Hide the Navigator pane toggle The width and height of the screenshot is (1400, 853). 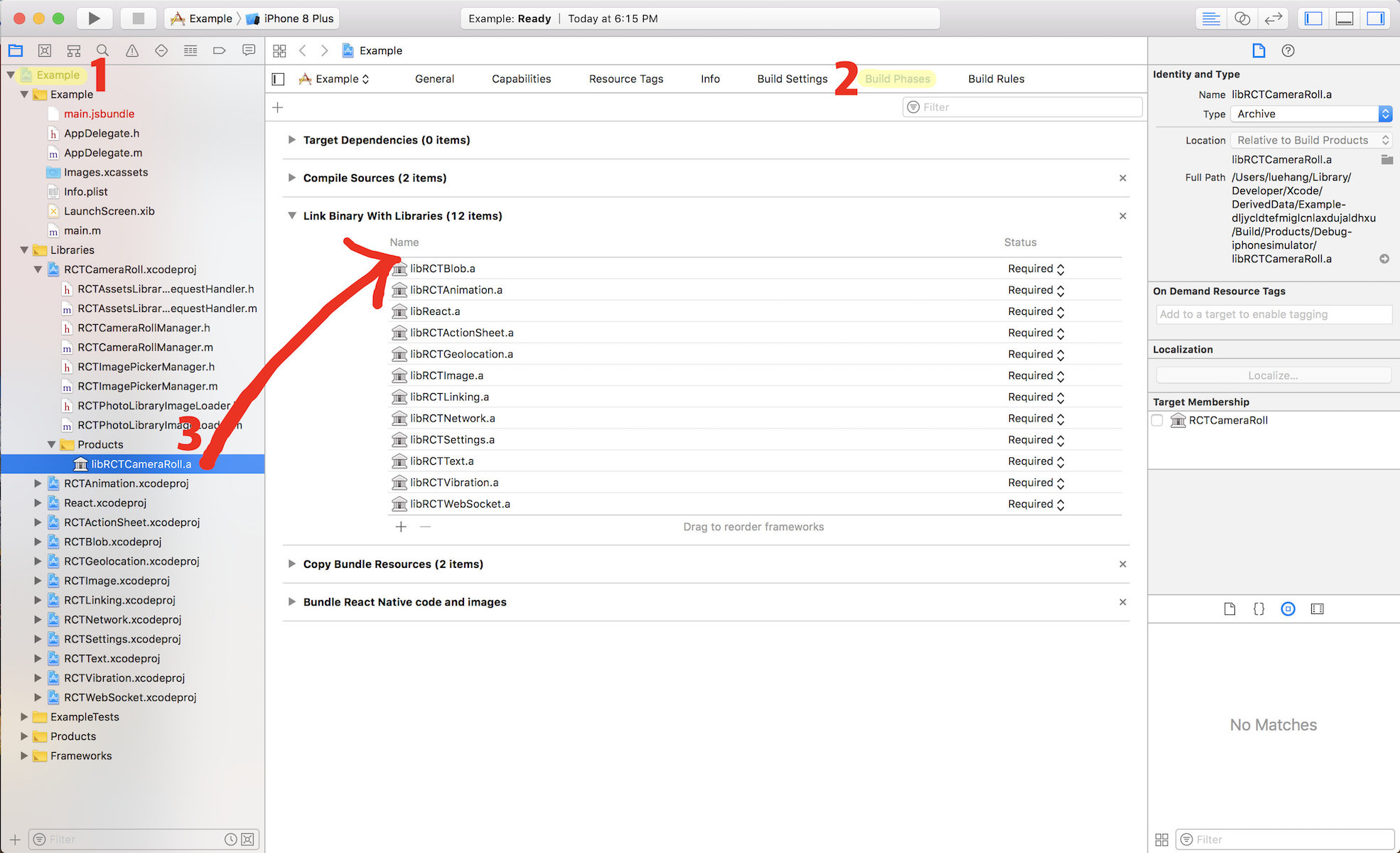1313,18
